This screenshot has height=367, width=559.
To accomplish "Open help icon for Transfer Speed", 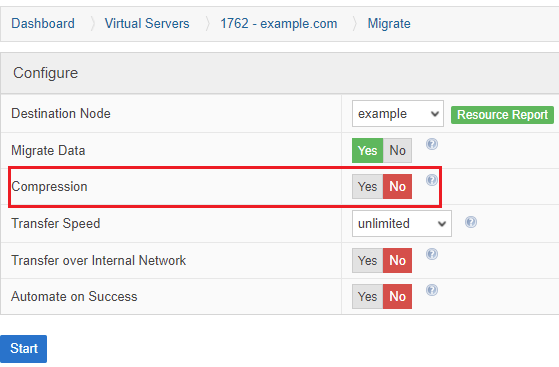I will (471, 222).
